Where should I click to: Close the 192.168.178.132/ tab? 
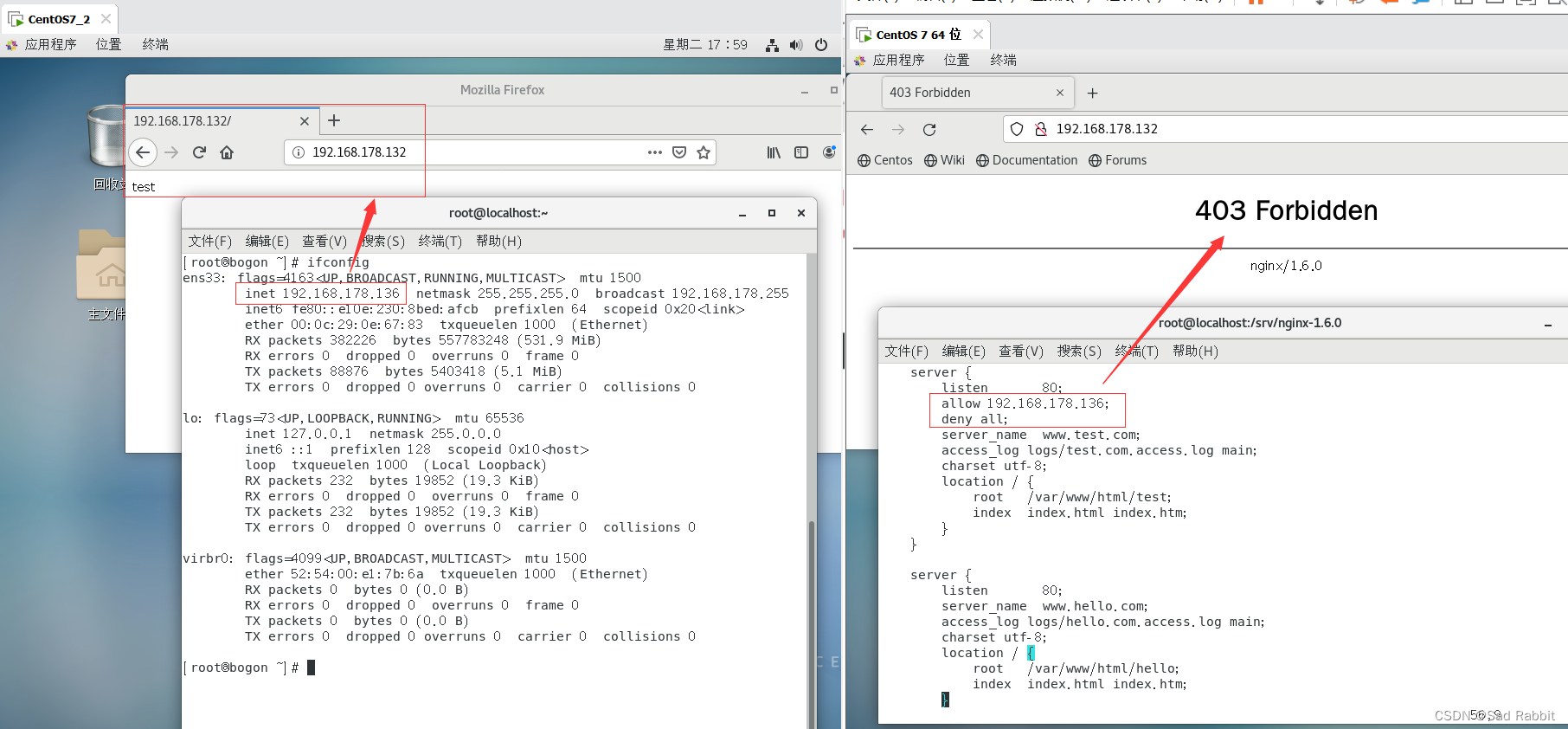pyautogui.click(x=305, y=121)
